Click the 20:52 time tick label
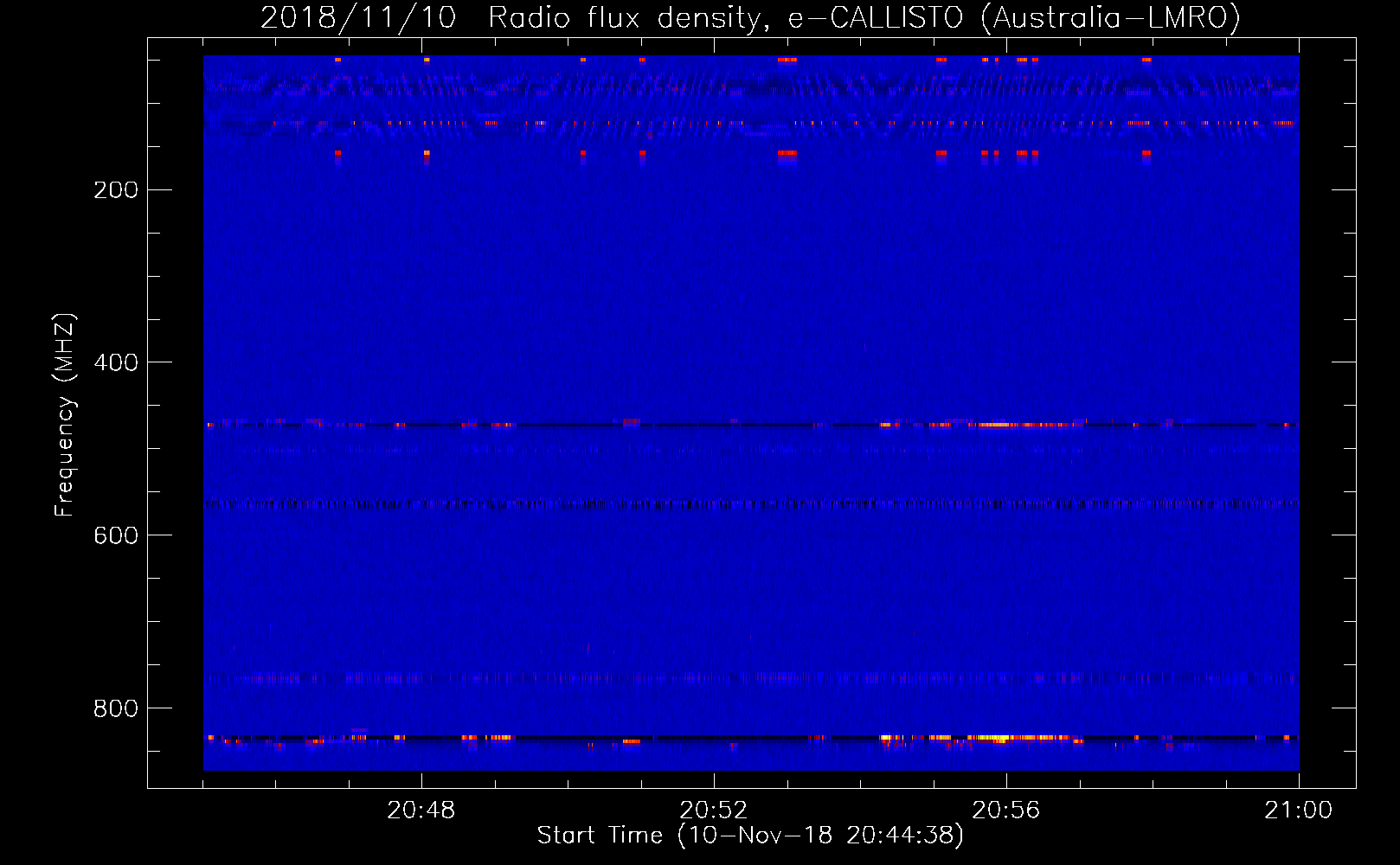 pyautogui.click(x=714, y=811)
